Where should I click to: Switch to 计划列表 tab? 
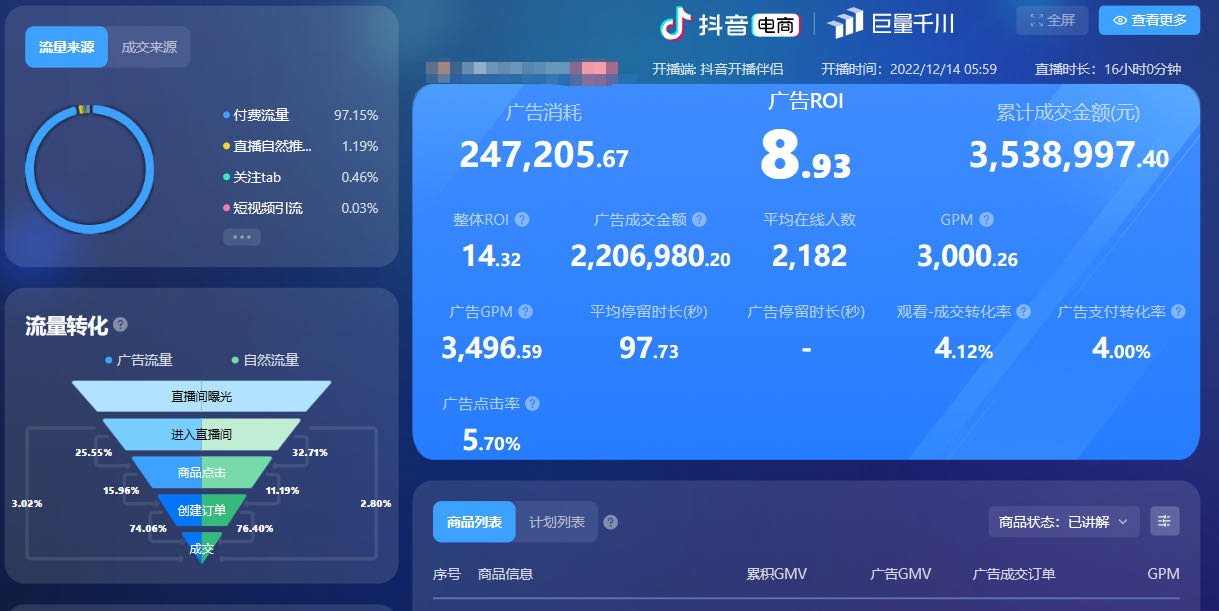coord(557,522)
